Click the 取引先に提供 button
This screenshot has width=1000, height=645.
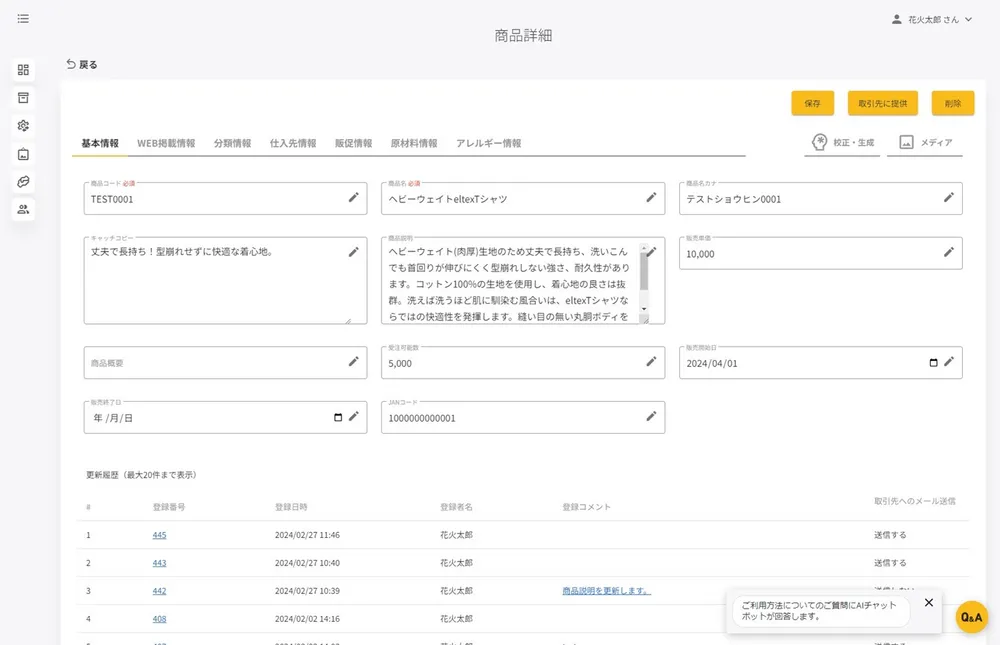click(883, 103)
